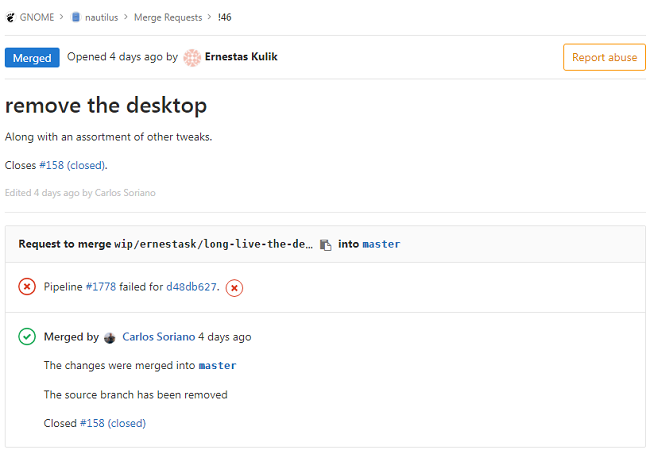Copy the source branch name with clipboard icon
This screenshot has width=650, height=450.
click(325, 245)
